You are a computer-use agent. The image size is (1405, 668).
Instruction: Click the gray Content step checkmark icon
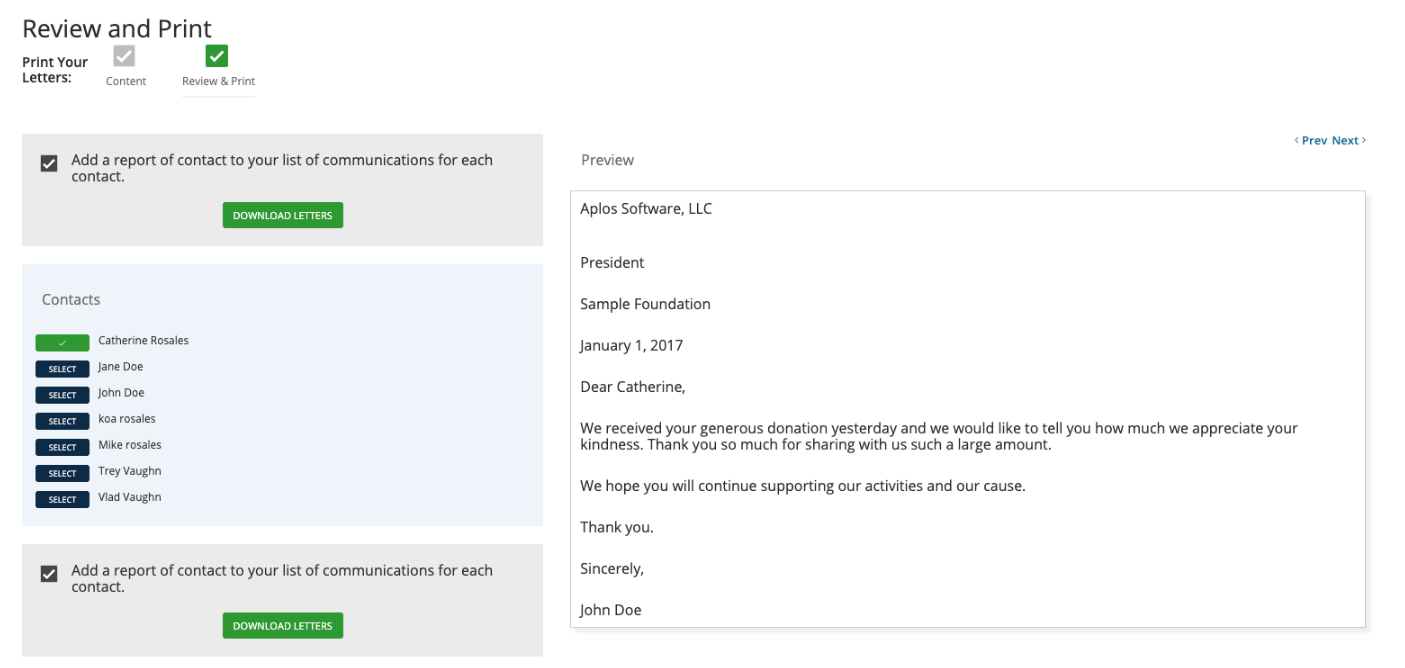[x=125, y=56]
